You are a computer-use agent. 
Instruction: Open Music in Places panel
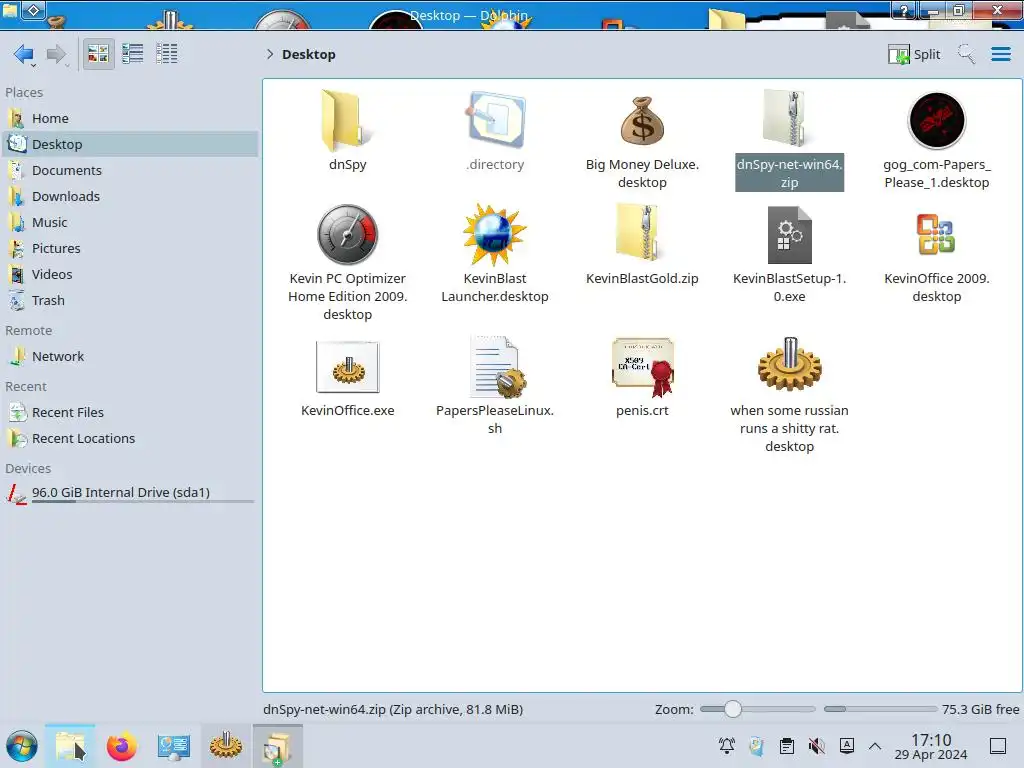point(131,223)
